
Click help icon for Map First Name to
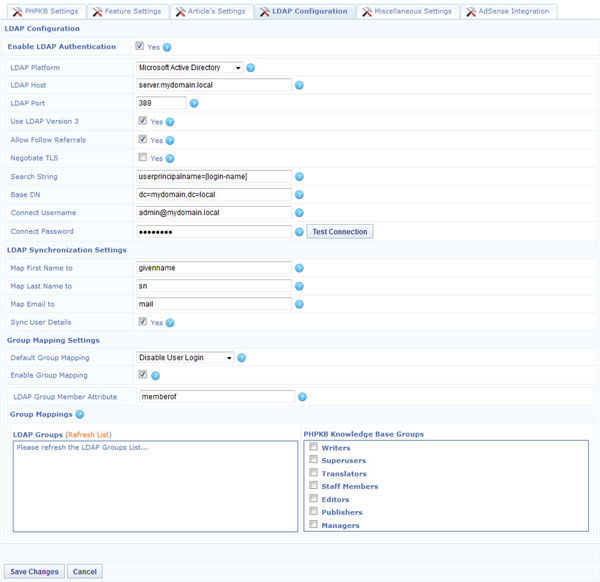[x=299, y=268]
